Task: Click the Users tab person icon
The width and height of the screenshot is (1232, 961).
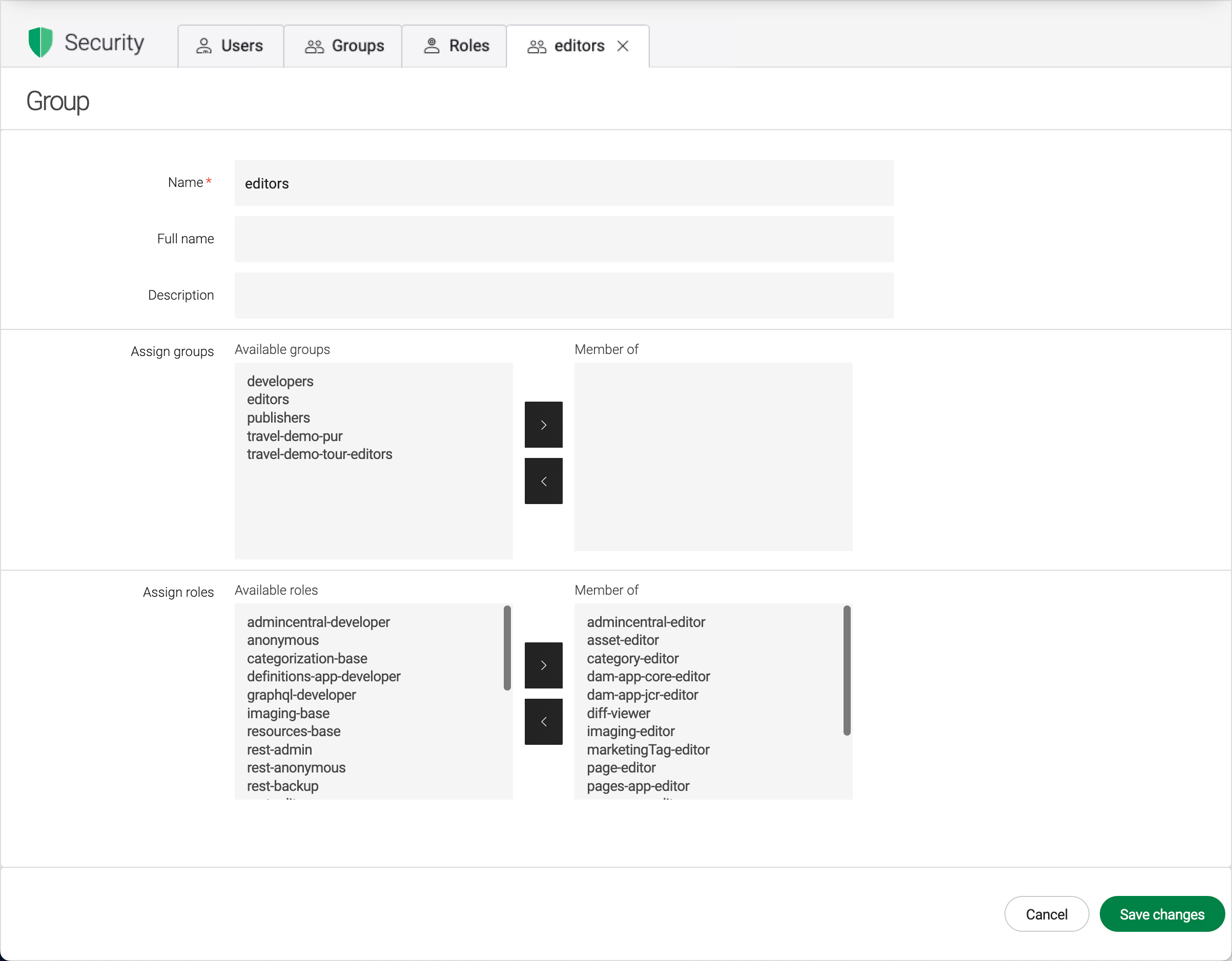Action: tap(203, 46)
